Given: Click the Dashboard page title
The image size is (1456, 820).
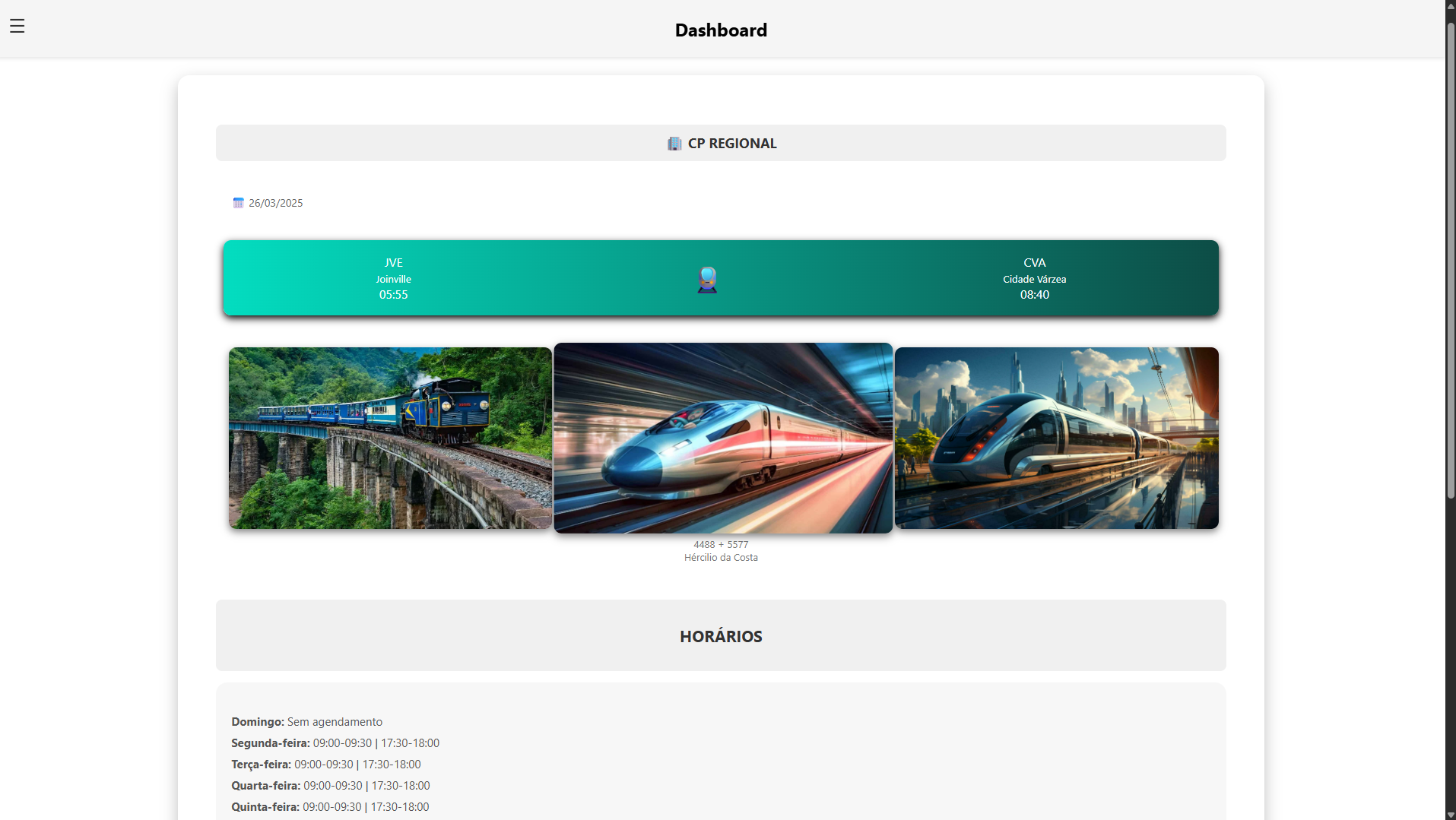Looking at the screenshot, I should coord(720,30).
